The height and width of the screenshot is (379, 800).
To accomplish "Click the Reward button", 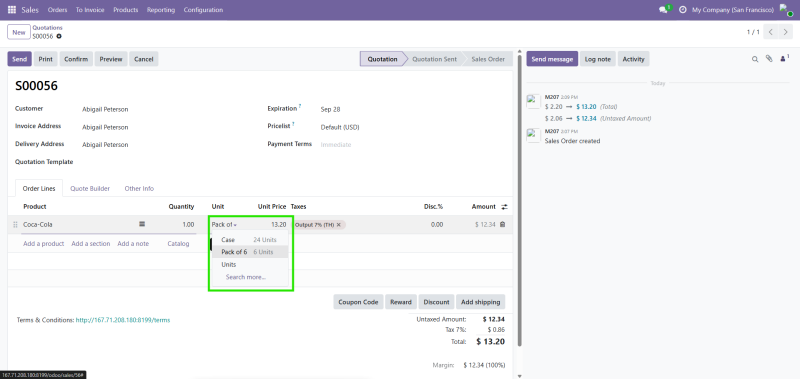I will [x=401, y=302].
